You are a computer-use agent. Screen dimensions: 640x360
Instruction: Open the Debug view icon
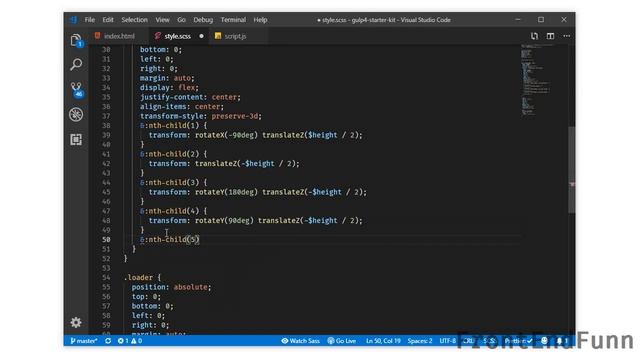pyautogui.click(x=76, y=115)
